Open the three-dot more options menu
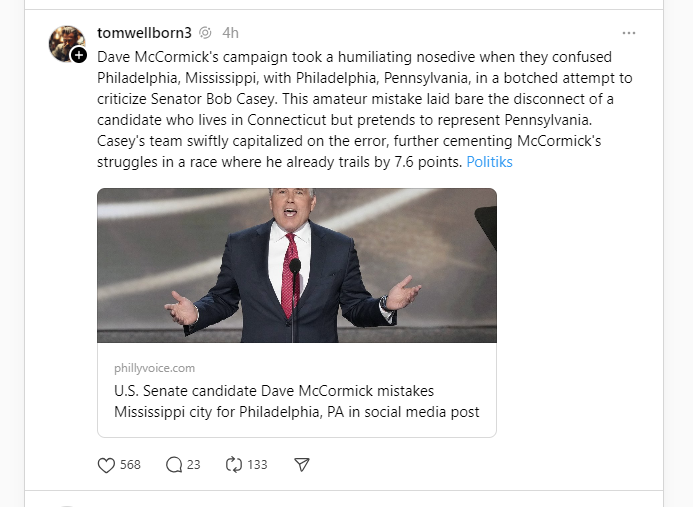The height and width of the screenshot is (507, 693). [x=628, y=33]
